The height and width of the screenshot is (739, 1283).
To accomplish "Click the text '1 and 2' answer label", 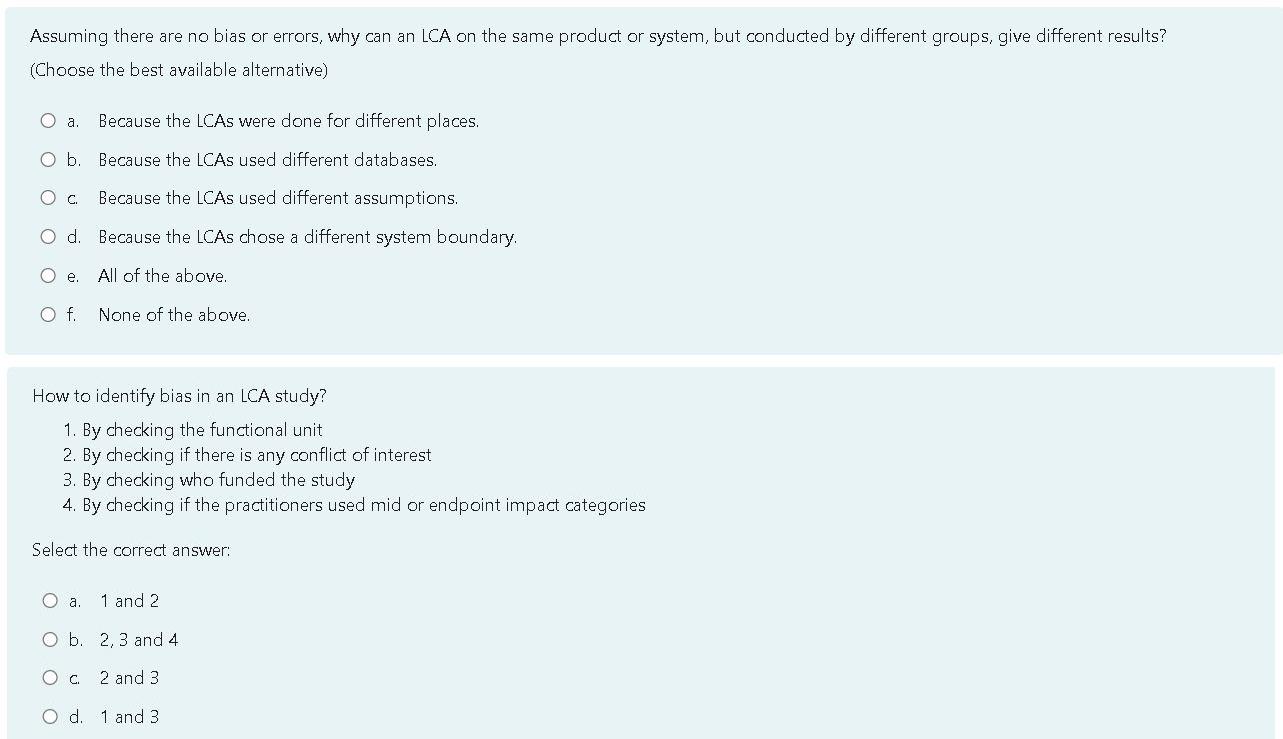I will tap(129, 600).
